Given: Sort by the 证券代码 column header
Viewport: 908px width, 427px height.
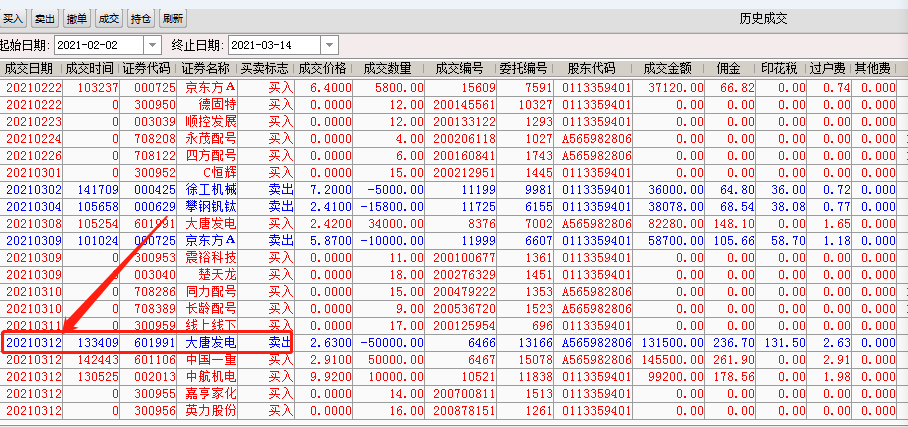Looking at the screenshot, I should pos(149,69).
